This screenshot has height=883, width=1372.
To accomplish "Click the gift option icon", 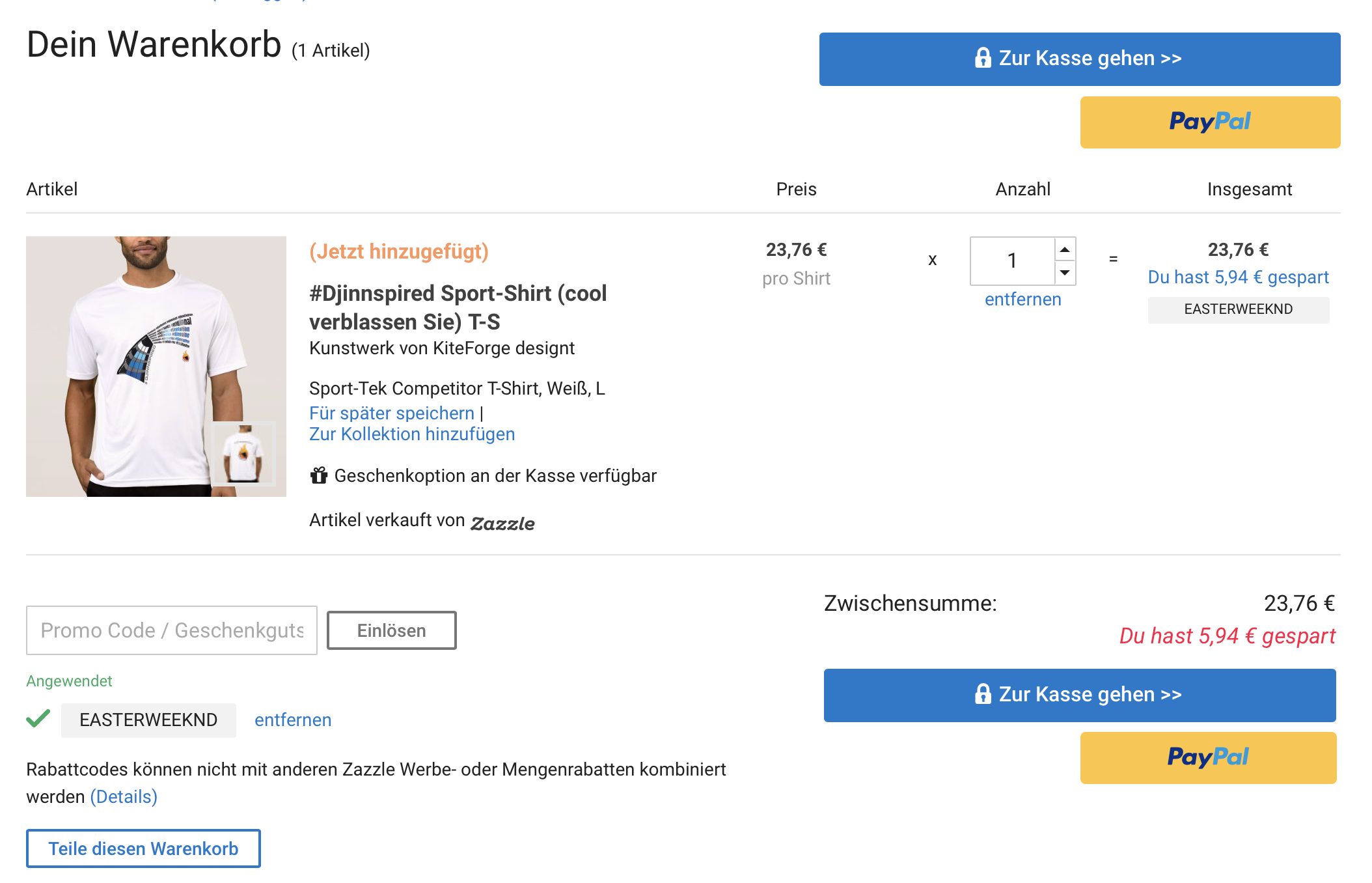I will [x=319, y=476].
